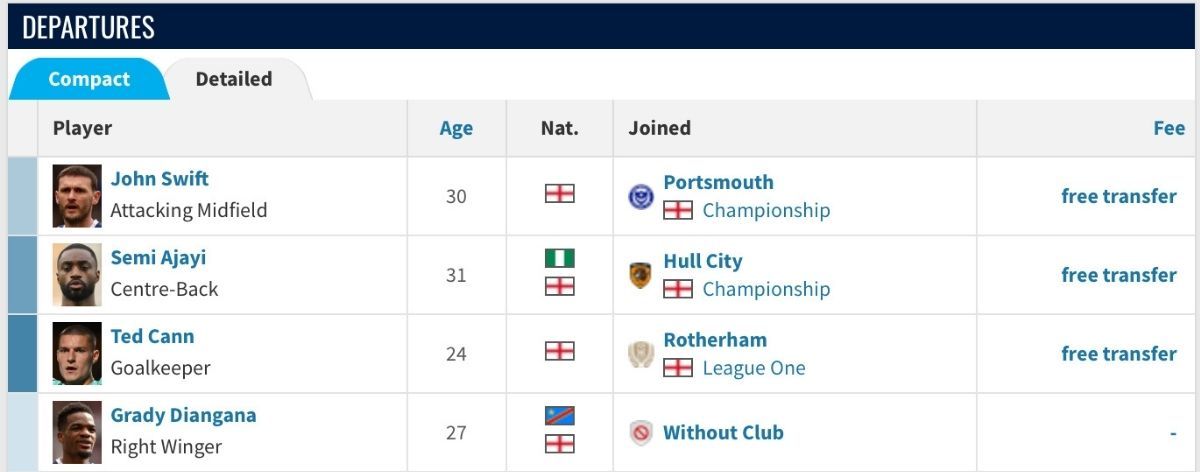
Task: Open Ted Cann's player thumbnail photo
Action: (x=77, y=354)
